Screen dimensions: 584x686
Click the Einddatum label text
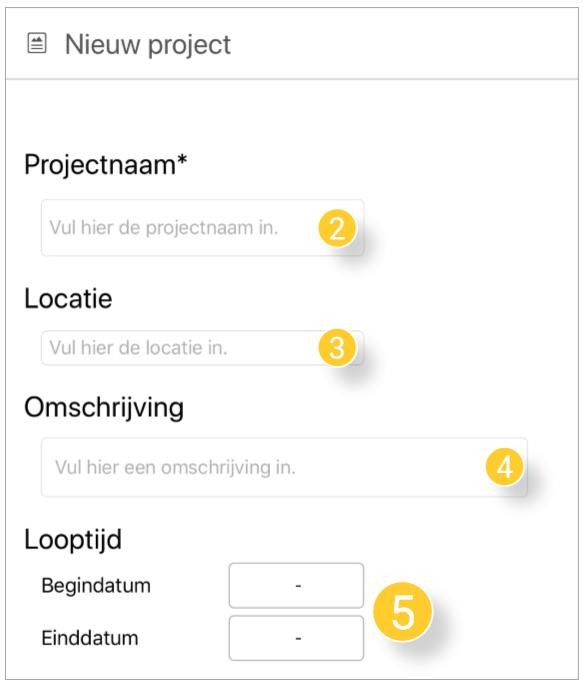pyautogui.click(x=90, y=638)
